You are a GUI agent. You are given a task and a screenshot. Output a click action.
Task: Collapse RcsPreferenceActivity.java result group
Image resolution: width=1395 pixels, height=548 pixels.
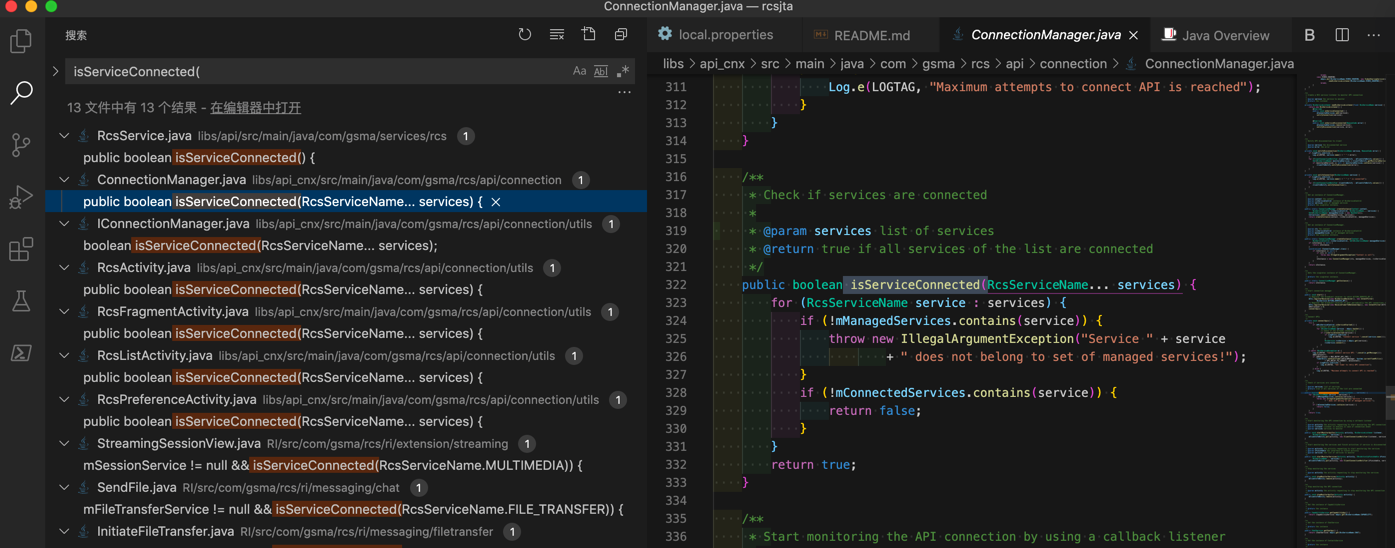tap(64, 400)
